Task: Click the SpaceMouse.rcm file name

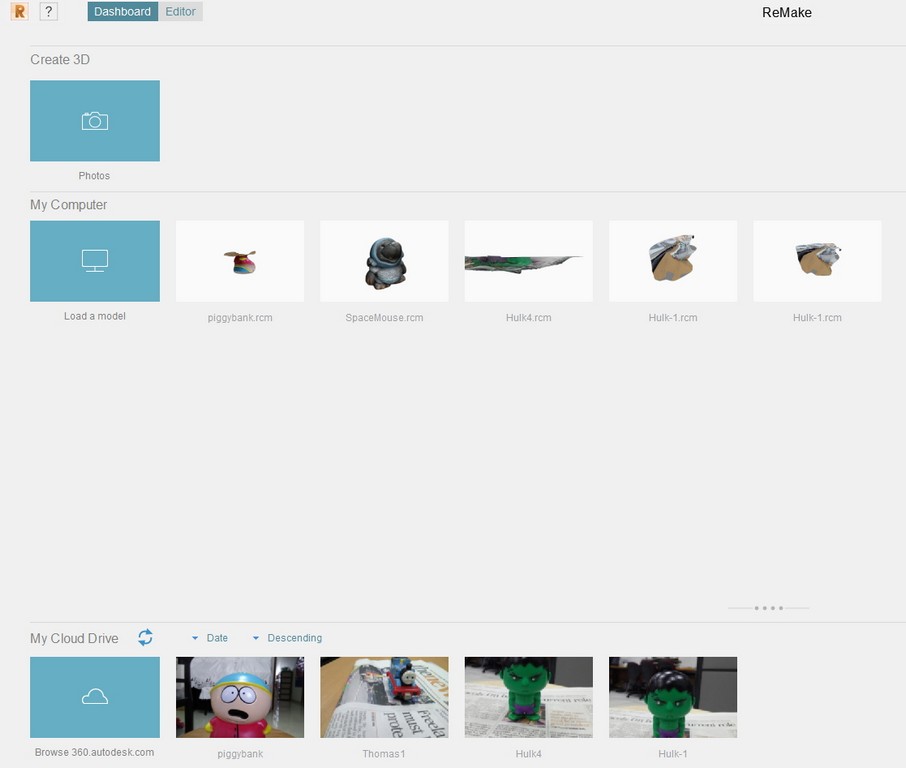Action: (x=384, y=318)
